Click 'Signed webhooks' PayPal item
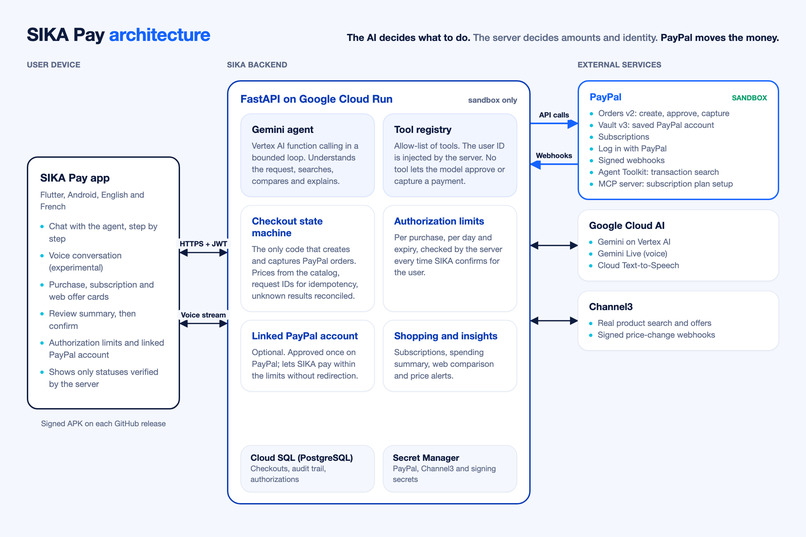This screenshot has height=537, width=806. tap(631, 160)
